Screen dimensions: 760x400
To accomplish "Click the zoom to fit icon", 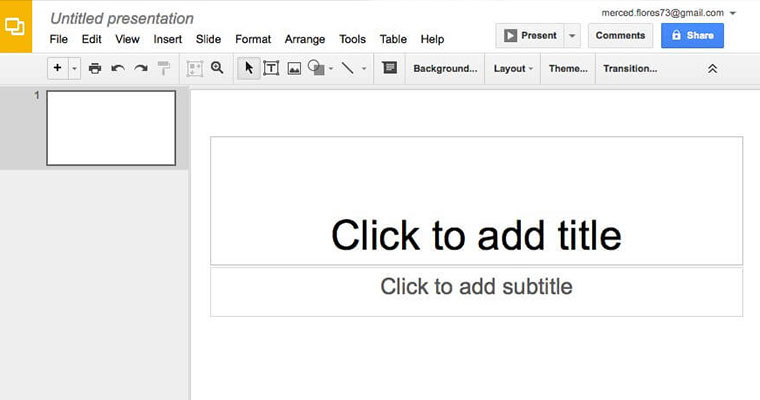I will pos(194,68).
